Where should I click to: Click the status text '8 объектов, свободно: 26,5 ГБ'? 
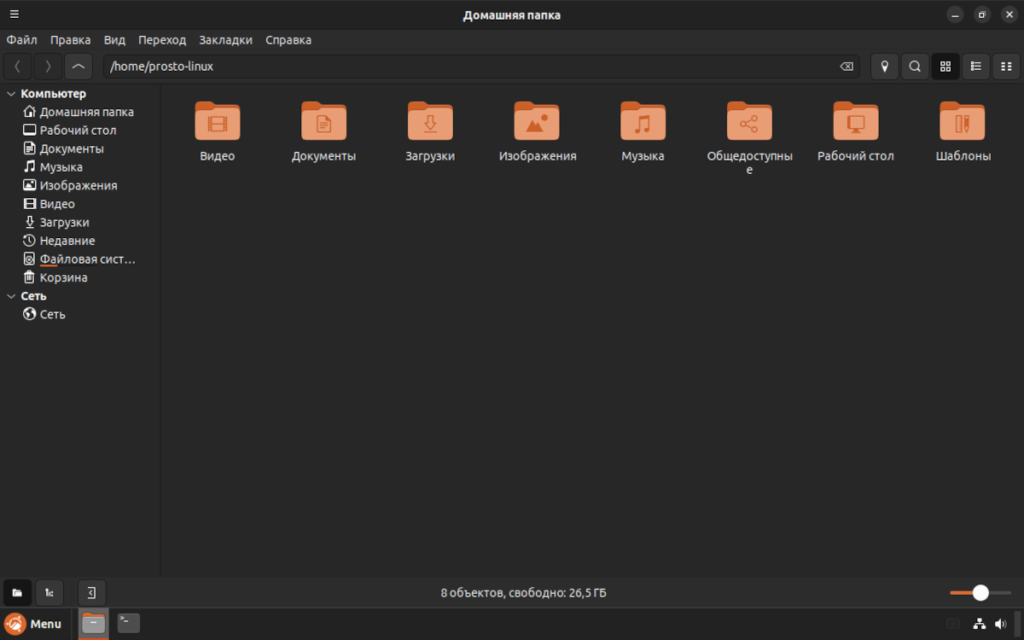click(x=523, y=593)
